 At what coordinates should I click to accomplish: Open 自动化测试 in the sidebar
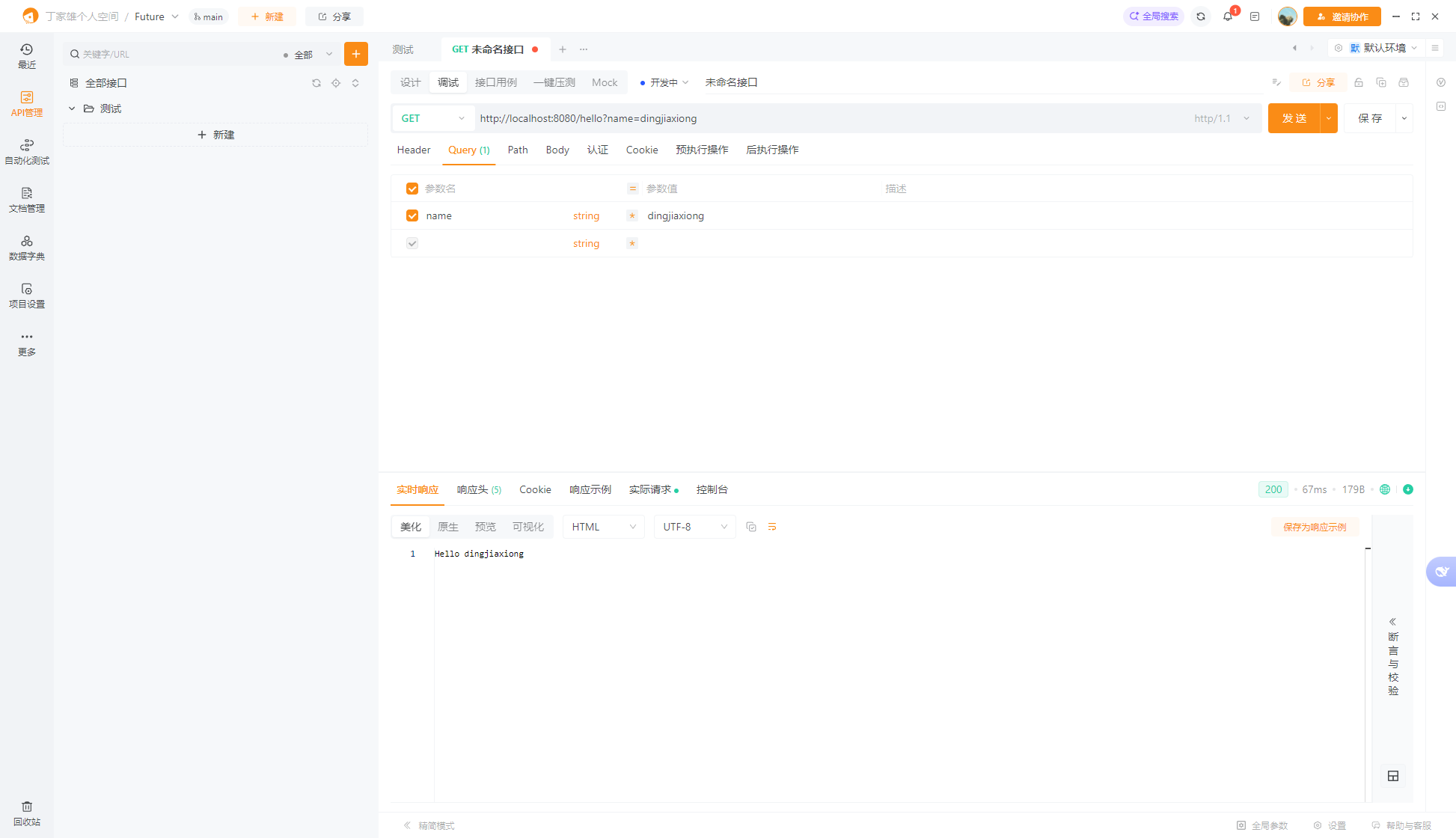pos(26,152)
